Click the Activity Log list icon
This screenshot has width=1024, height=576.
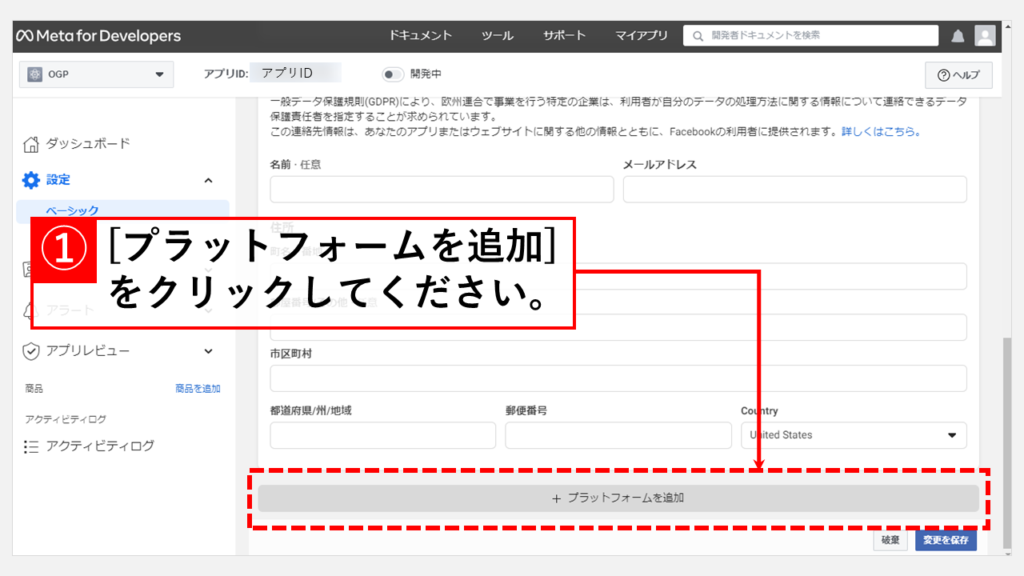pyautogui.click(x=31, y=446)
